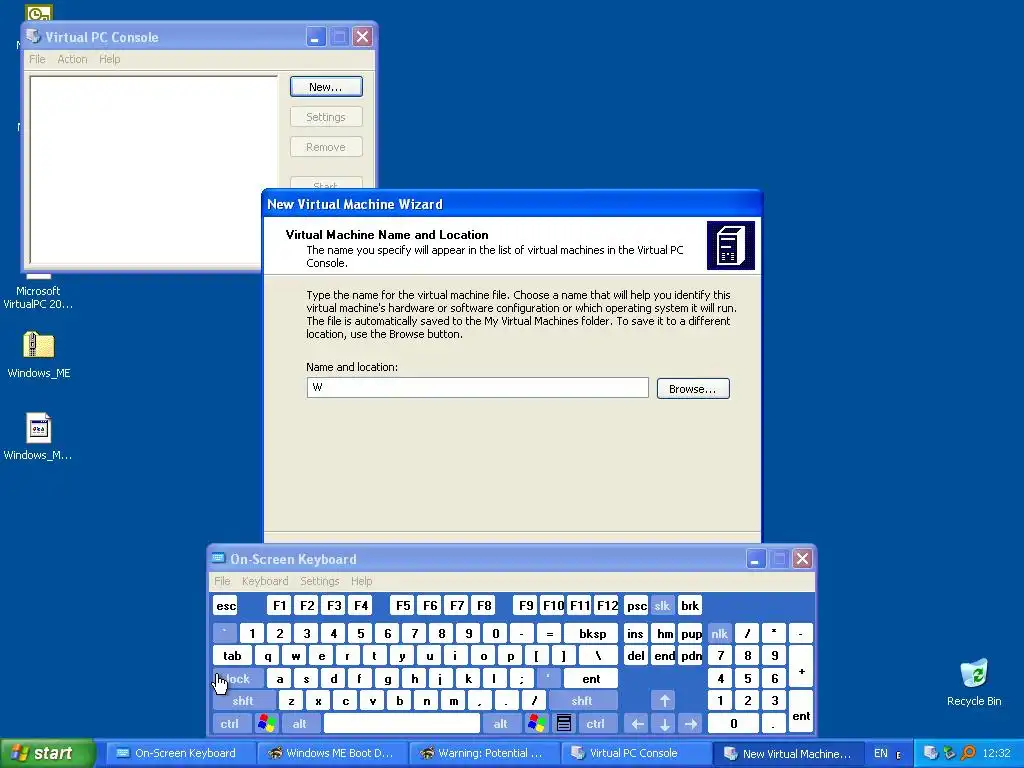Image resolution: width=1024 pixels, height=768 pixels.
Task: Click the del key on keyboard
Action: [x=636, y=656]
